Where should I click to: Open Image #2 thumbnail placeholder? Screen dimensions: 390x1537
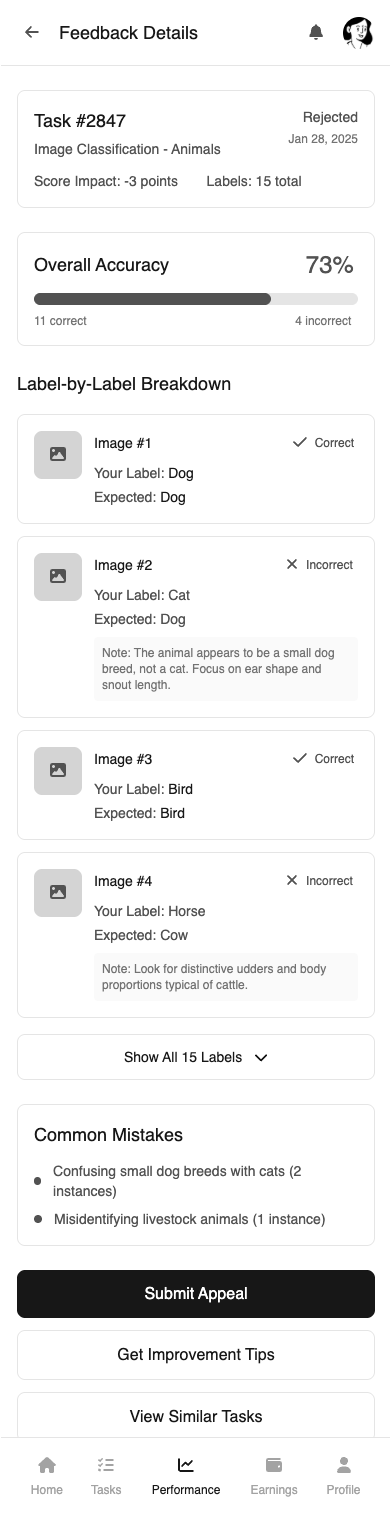pyautogui.click(x=58, y=577)
